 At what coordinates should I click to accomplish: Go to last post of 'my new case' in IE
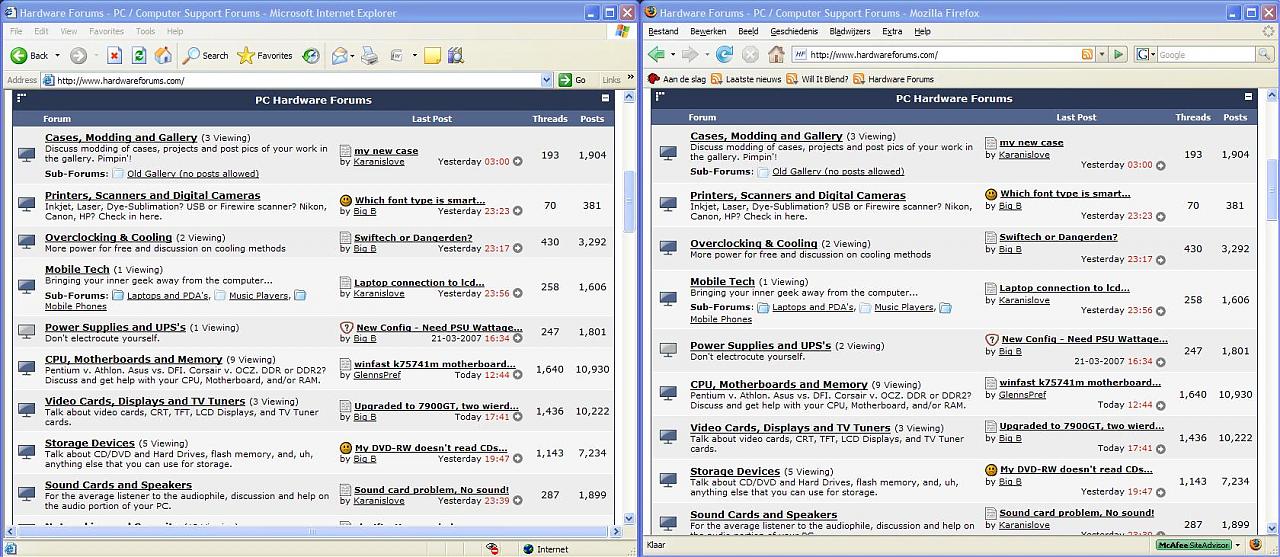pos(517,161)
